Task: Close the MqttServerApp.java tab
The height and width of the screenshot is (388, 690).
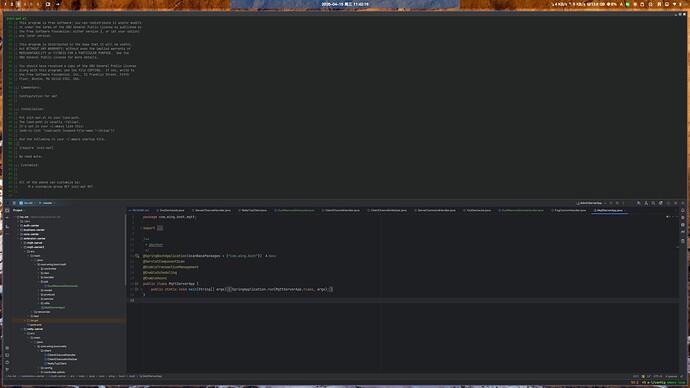Action: click(625, 211)
